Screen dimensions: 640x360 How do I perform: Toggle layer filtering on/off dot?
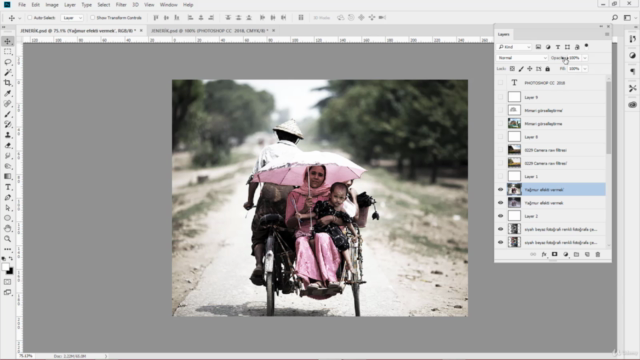tap(587, 46)
